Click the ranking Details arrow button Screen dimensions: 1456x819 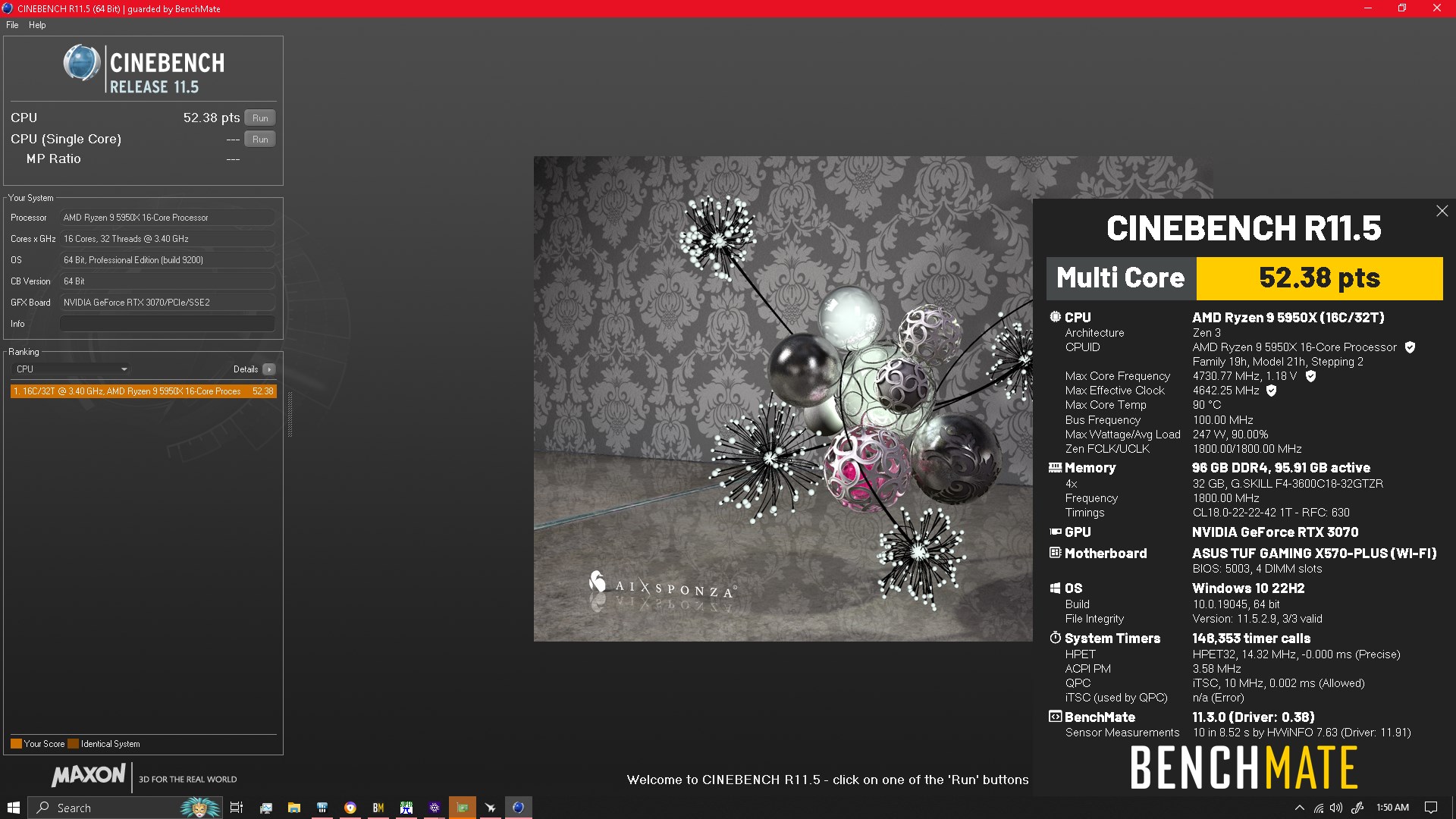click(268, 369)
